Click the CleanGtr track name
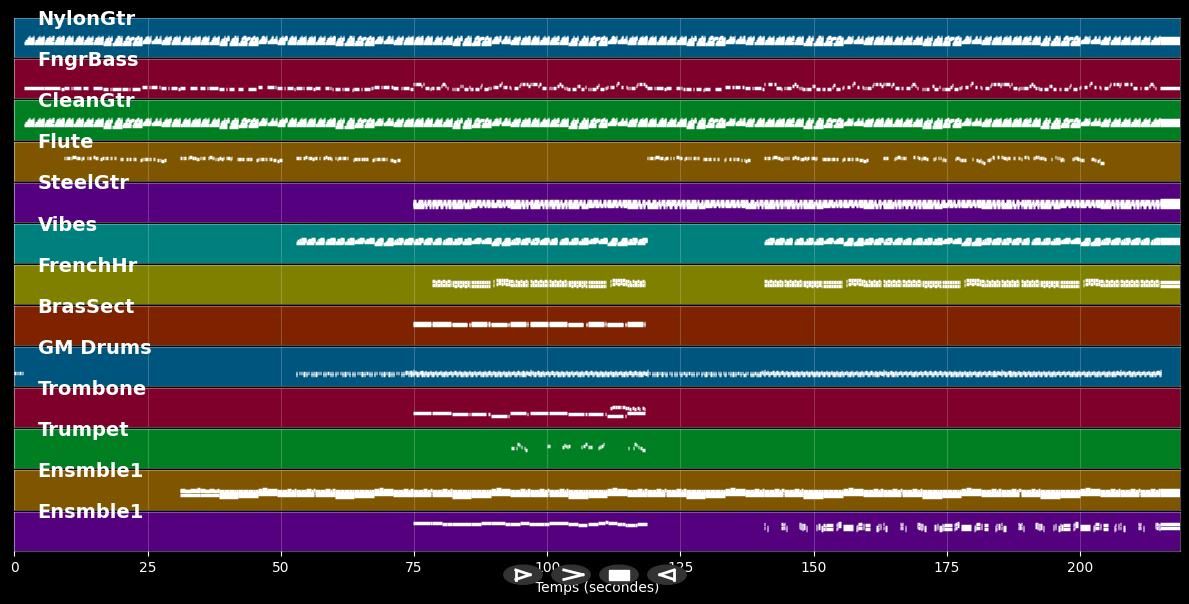Image resolution: width=1189 pixels, height=604 pixels. tap(86, 101)
